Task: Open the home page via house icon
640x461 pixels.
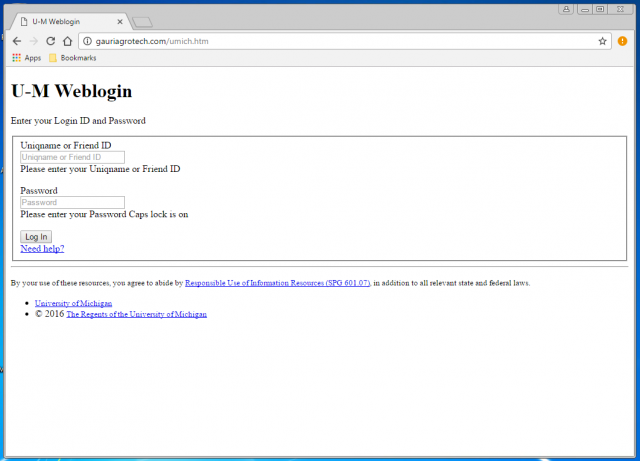Action: (x=67, y=41)
